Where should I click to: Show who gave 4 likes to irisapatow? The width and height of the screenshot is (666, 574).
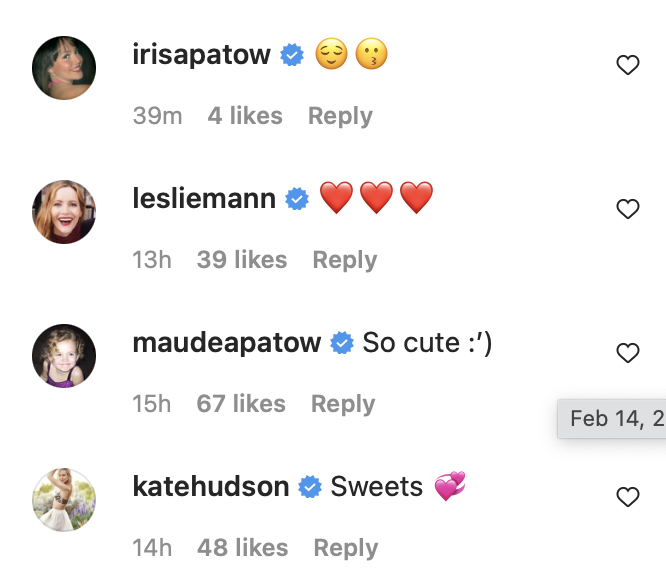[x=245, y=116]
